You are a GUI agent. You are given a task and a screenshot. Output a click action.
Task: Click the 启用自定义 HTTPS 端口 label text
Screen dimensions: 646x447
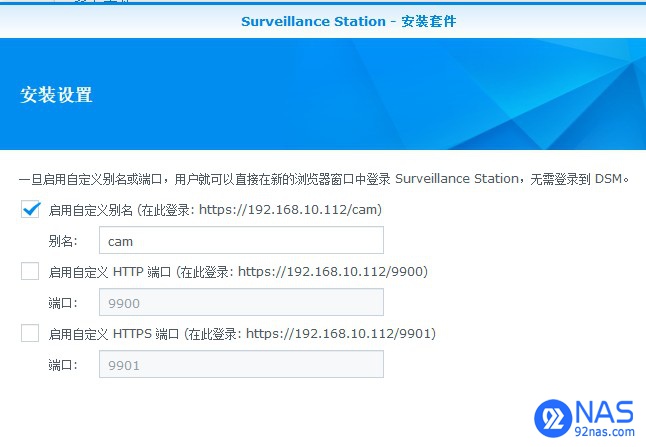(114, 334)
